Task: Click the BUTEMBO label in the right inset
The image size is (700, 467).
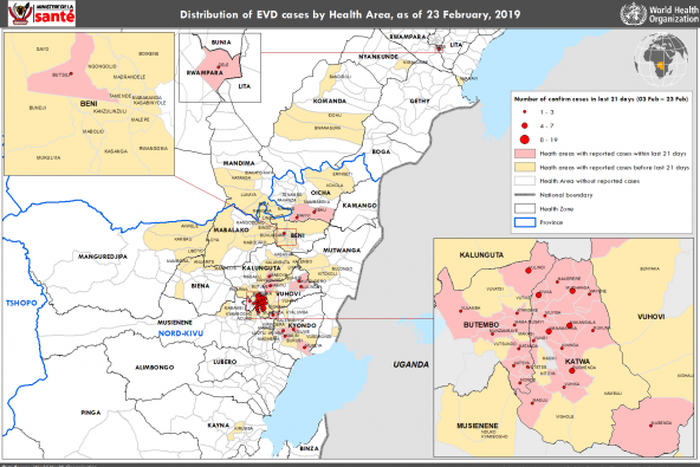Action: pyautogui.click(x=484, y=325)
